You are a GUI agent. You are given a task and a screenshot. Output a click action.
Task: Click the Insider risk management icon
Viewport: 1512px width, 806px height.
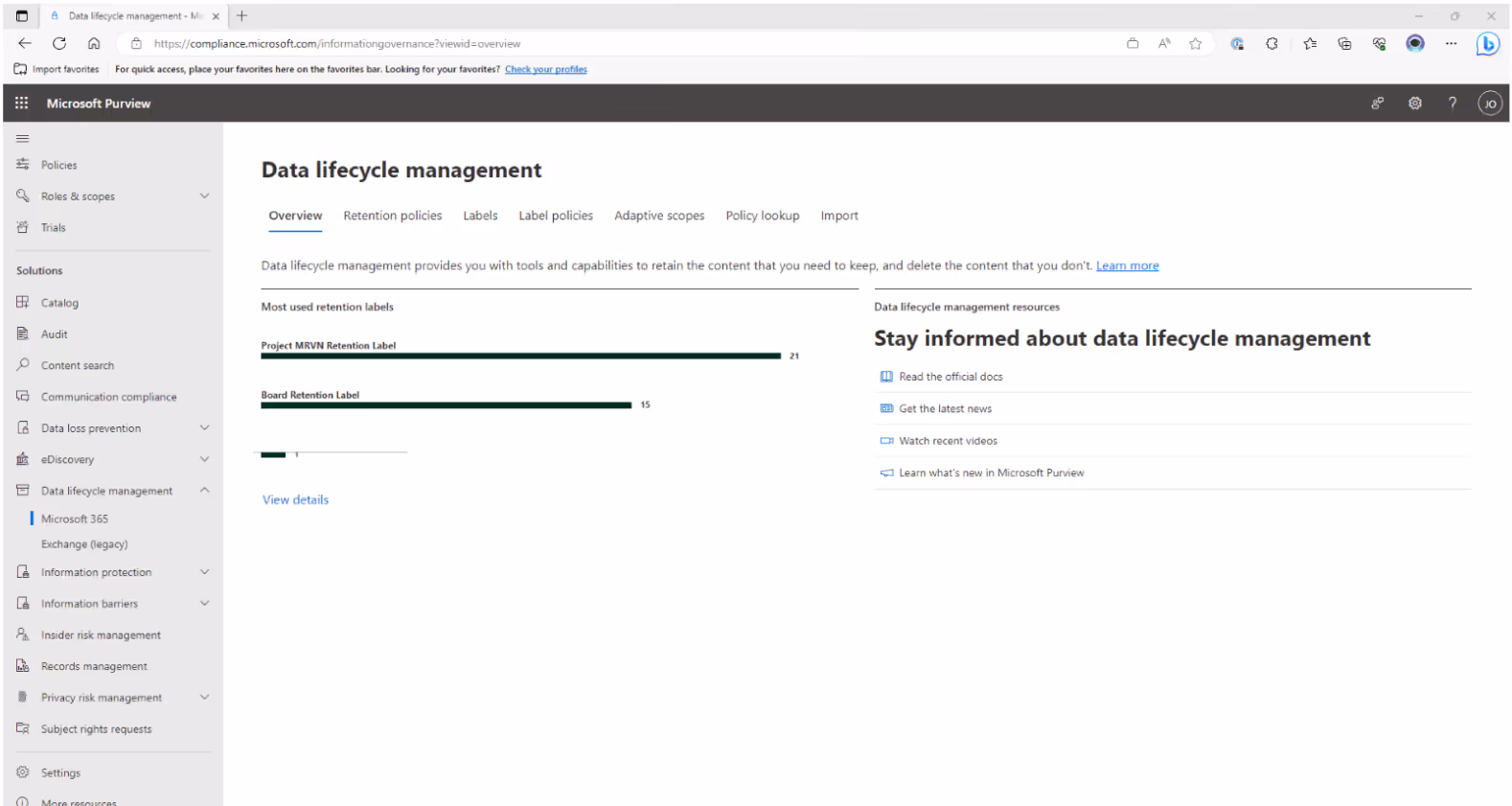[23, 634]
